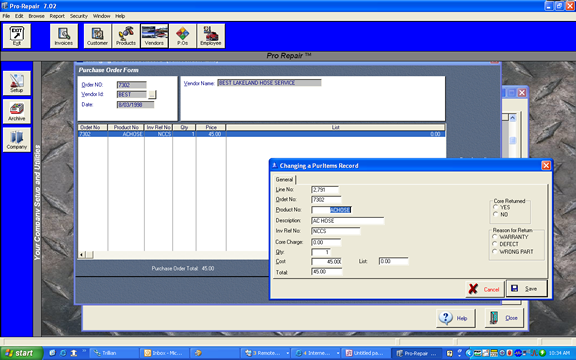This screenshot has width=576, height=360.
Task: Select YES for Core Returned
Action: (496, 208)
